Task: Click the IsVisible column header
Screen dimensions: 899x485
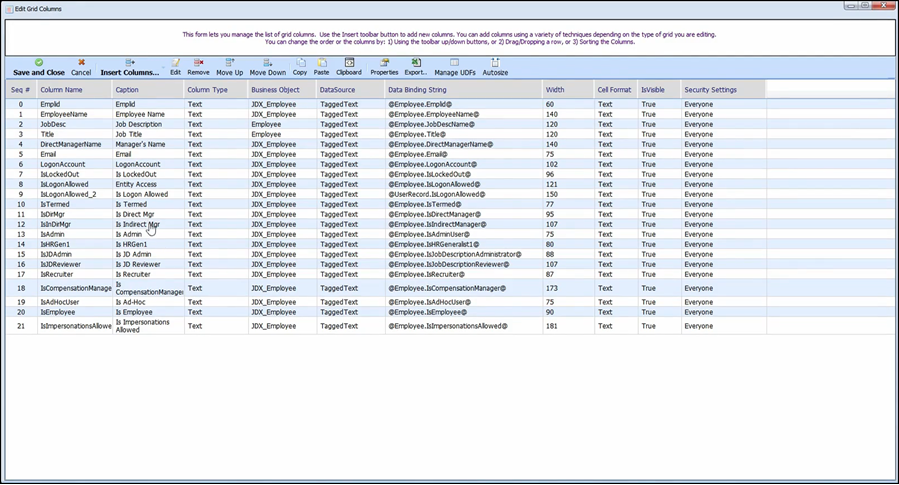Action: pos(652,90)
